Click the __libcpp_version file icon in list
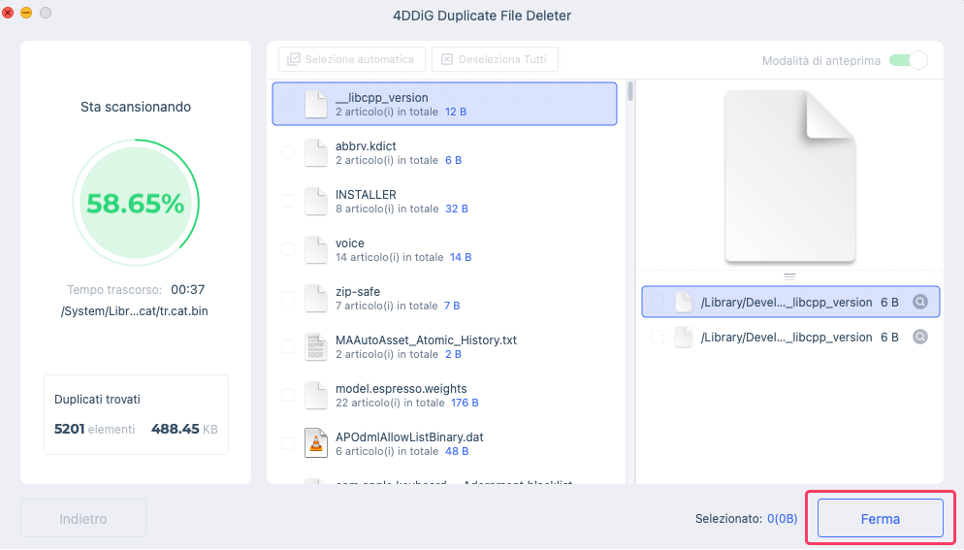964x550 pixels. click(x=316, y=104)
